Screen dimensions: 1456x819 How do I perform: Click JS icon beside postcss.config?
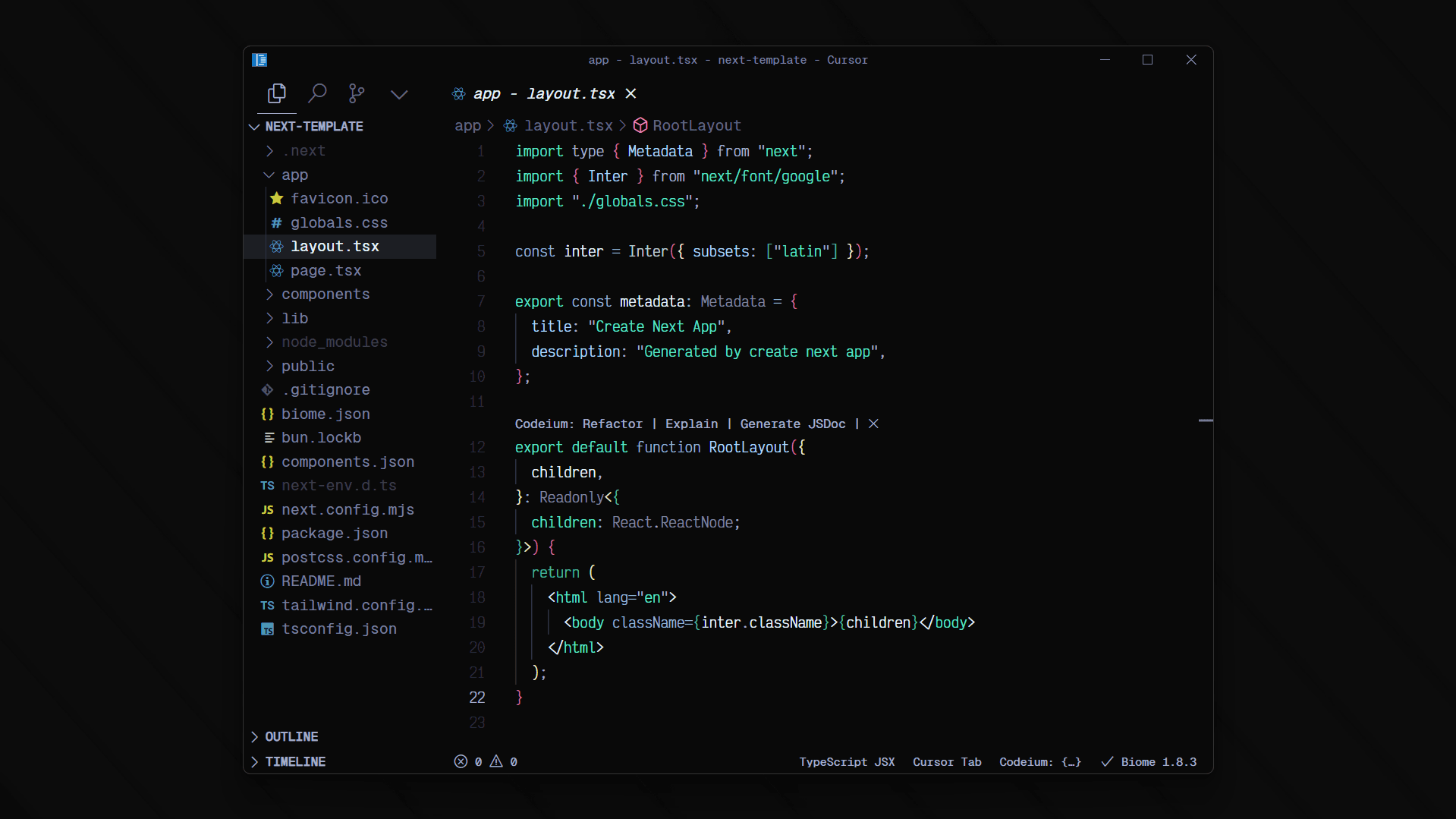click(x=267, y=558)
